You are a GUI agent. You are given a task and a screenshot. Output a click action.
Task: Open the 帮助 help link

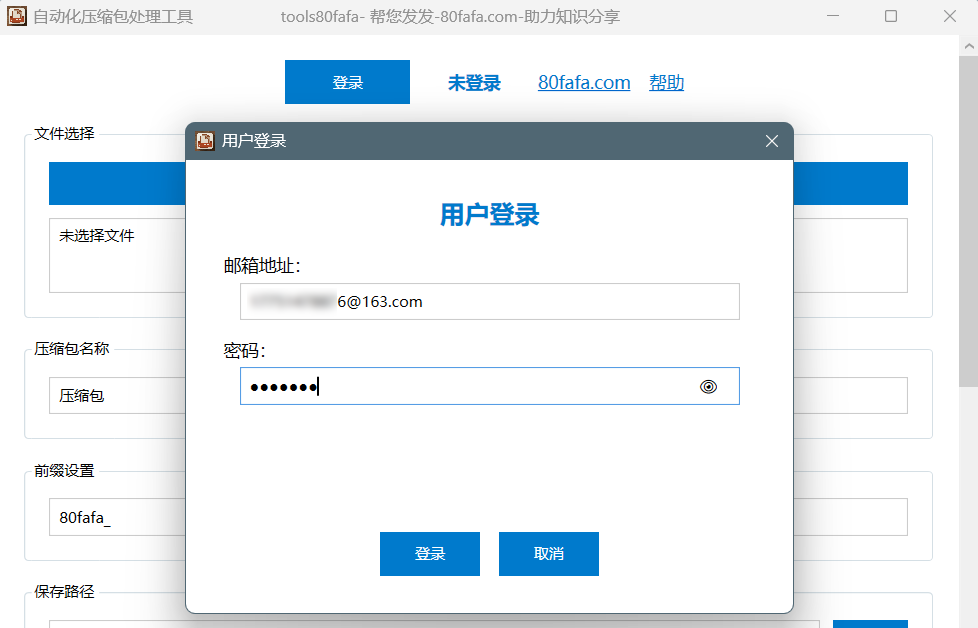click(666, 83)
